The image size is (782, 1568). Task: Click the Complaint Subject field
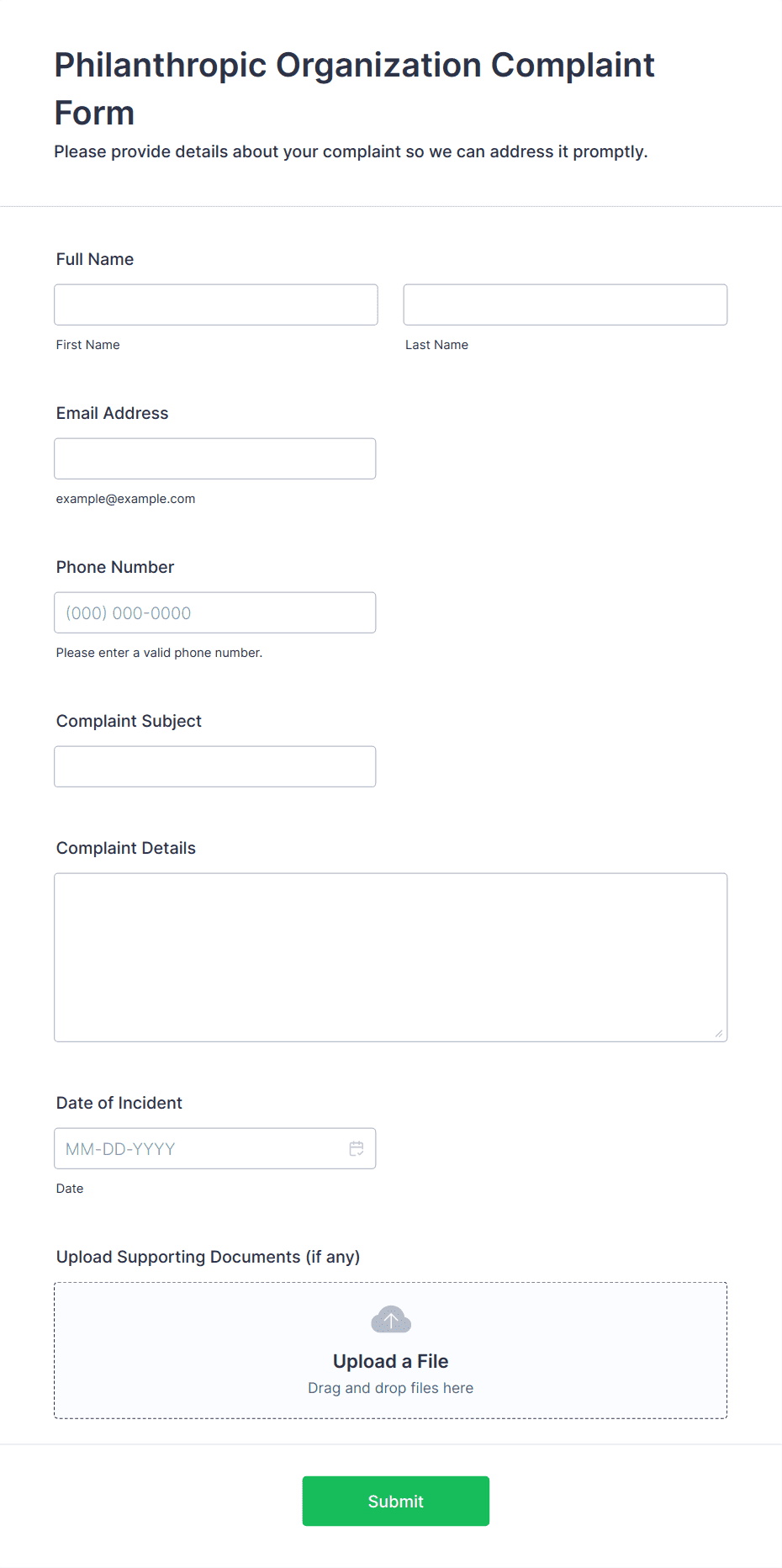215,766
